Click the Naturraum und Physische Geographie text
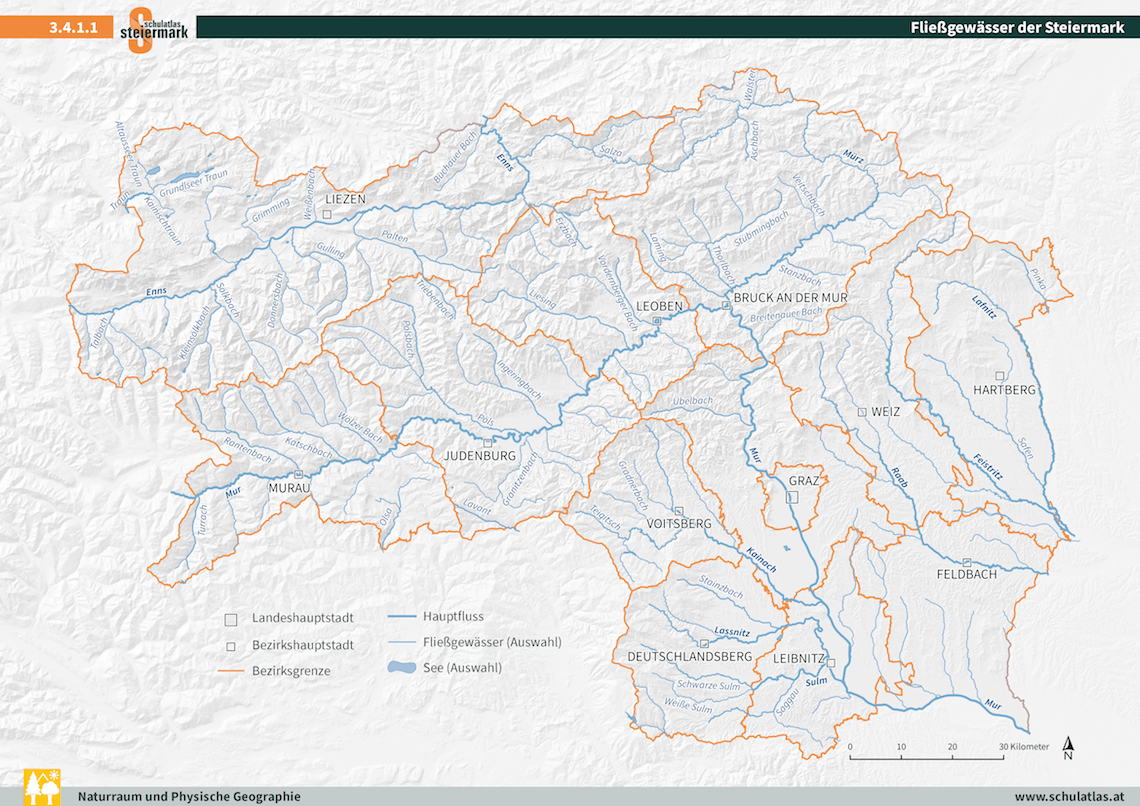 pyautogui.click(x=188, y=795)
